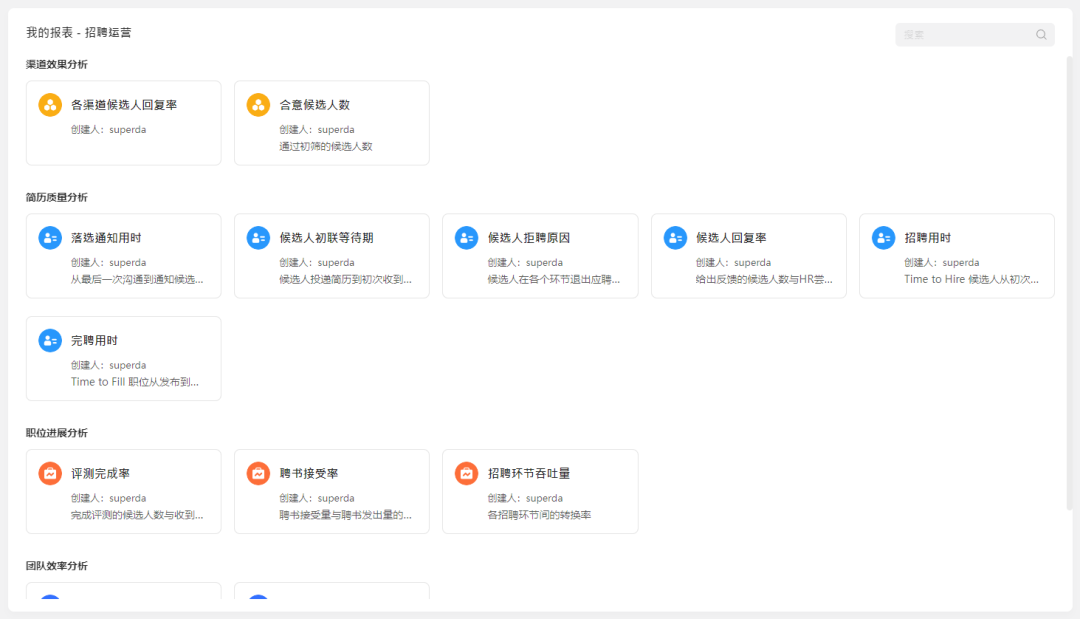The image size is (1080, 619).
Task: Click the 简历质量分析 section heading
Action: point(55,197)
